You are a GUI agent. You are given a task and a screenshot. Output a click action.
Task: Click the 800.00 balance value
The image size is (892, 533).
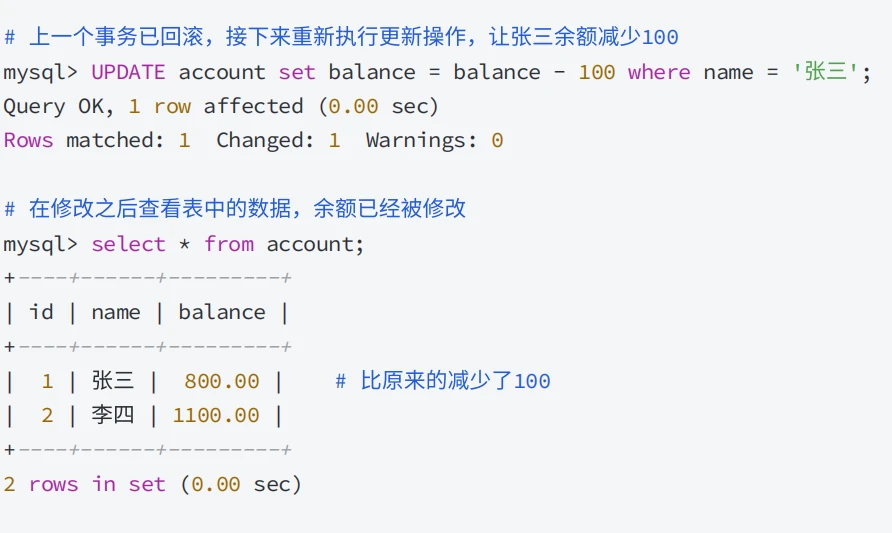(222, 381)
